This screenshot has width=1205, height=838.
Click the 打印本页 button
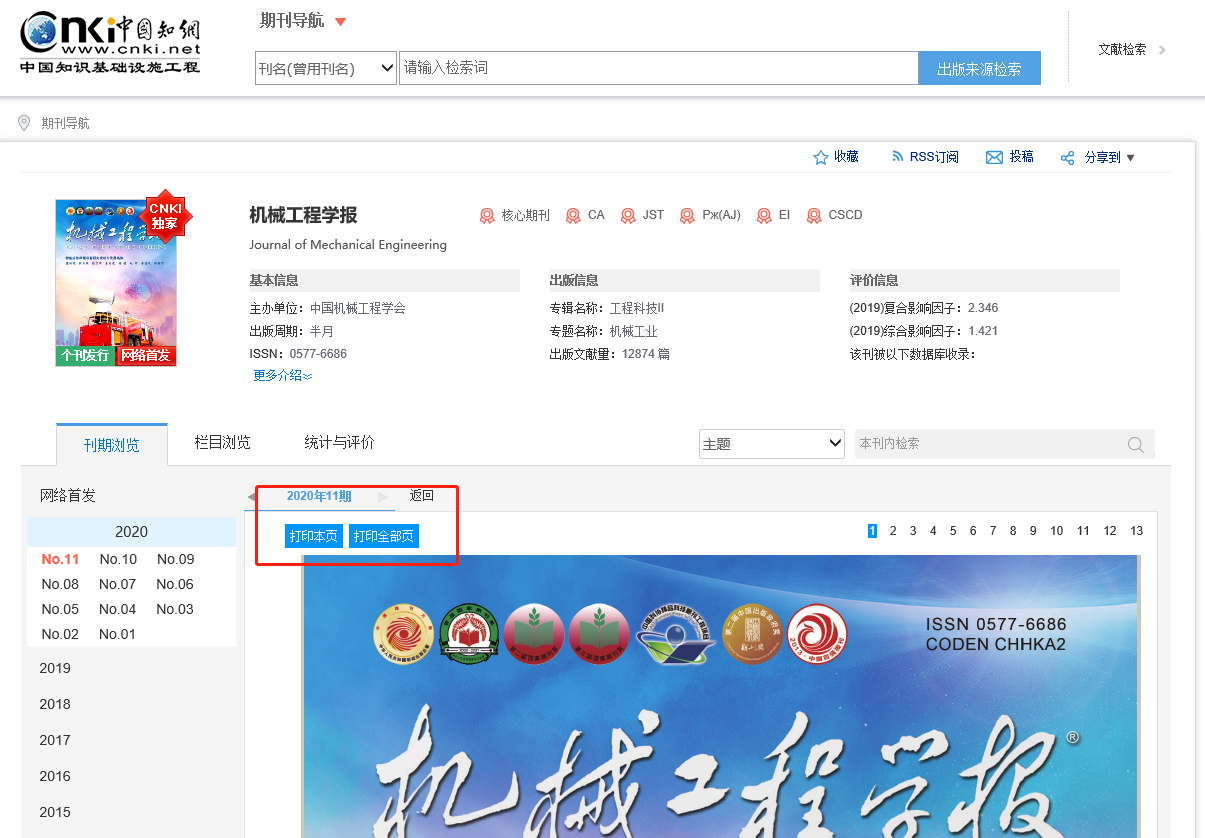[313, 537]
